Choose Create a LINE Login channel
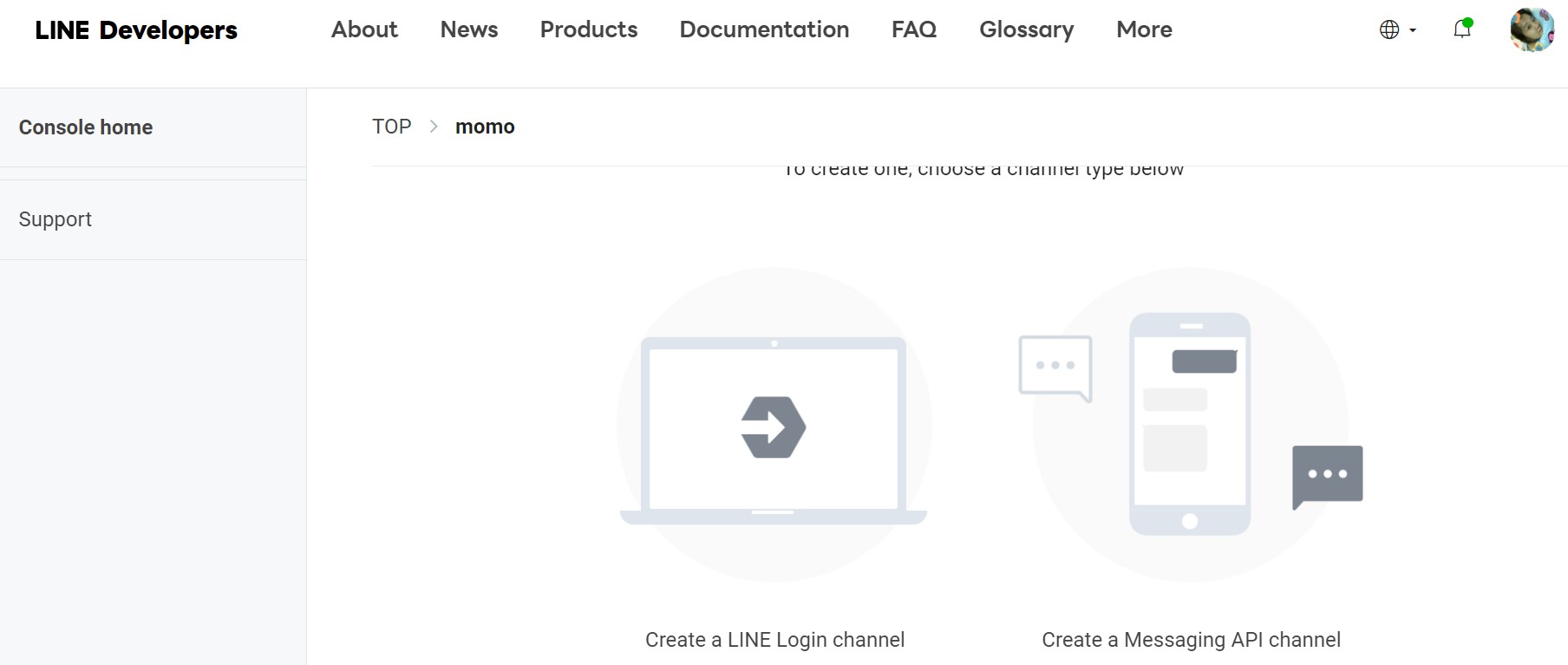1568x665 pixels. [x=774, y=640]
